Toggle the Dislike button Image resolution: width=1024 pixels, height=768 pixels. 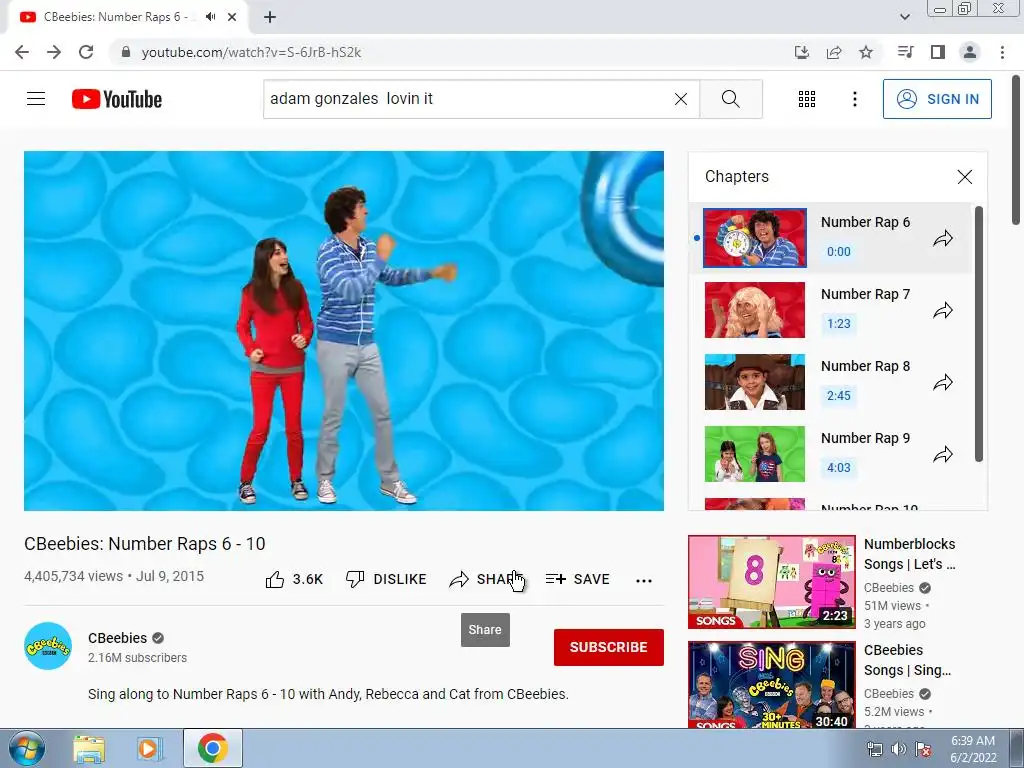point(386,579)
